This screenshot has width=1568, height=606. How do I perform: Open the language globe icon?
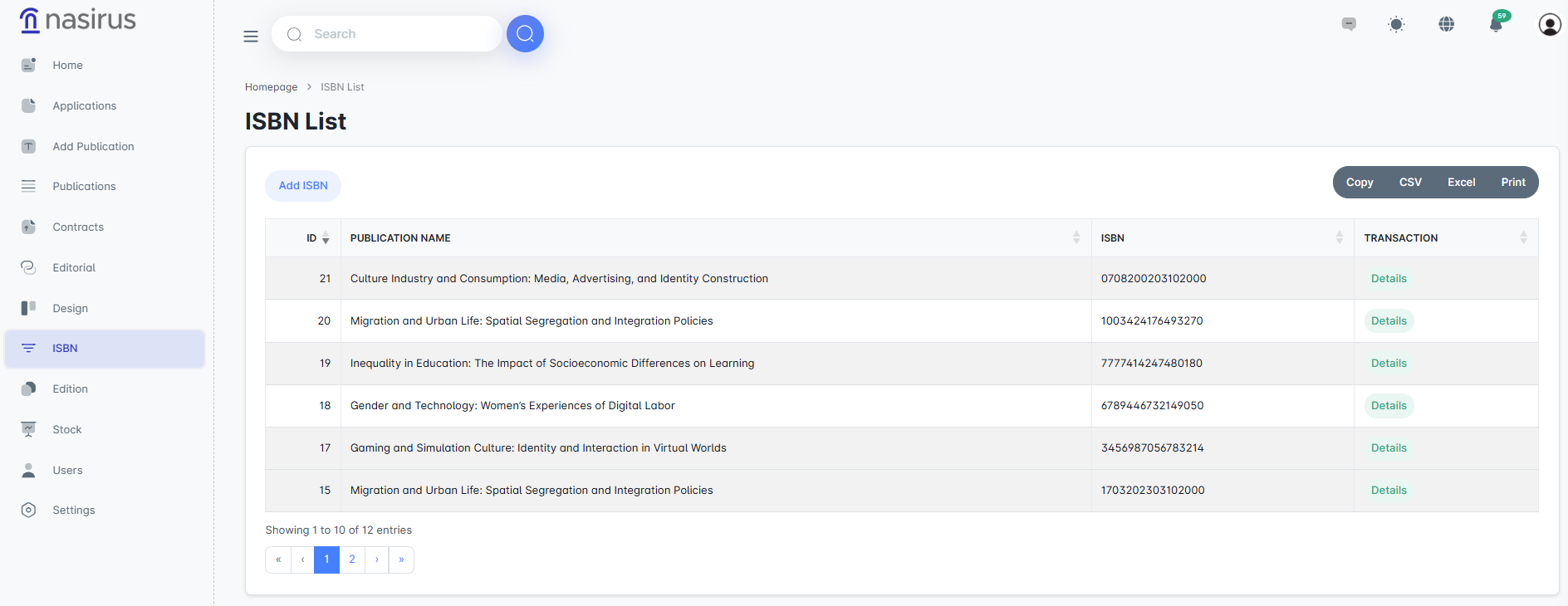[1446, 24]
